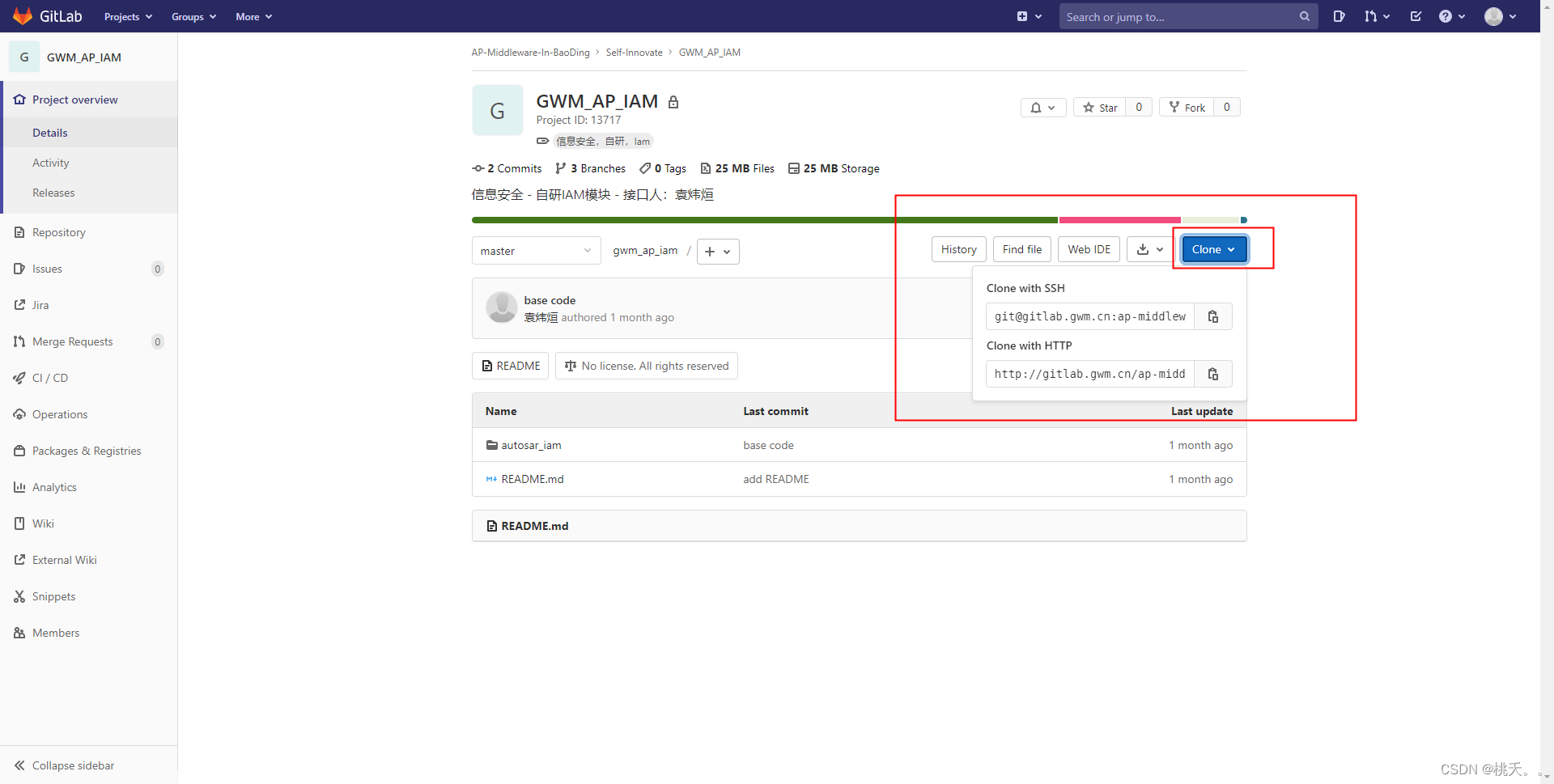This screenshot has height=784, width=1554.
Task: Open the 0 Tags link
Action: tap(663, 168)
